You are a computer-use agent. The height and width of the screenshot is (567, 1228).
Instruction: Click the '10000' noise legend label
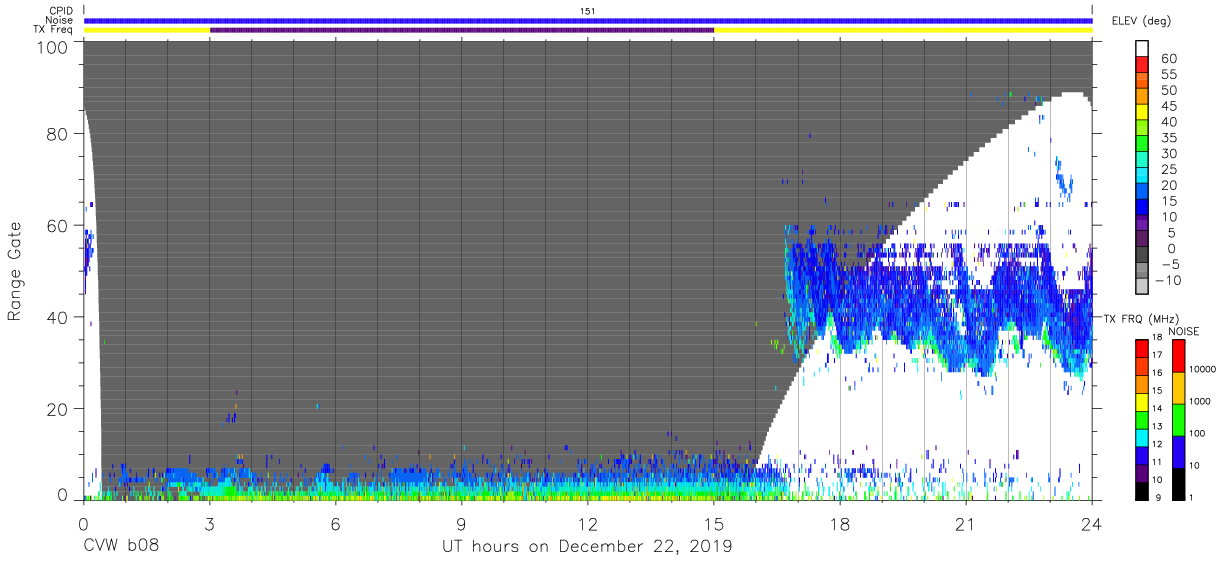1202,370
